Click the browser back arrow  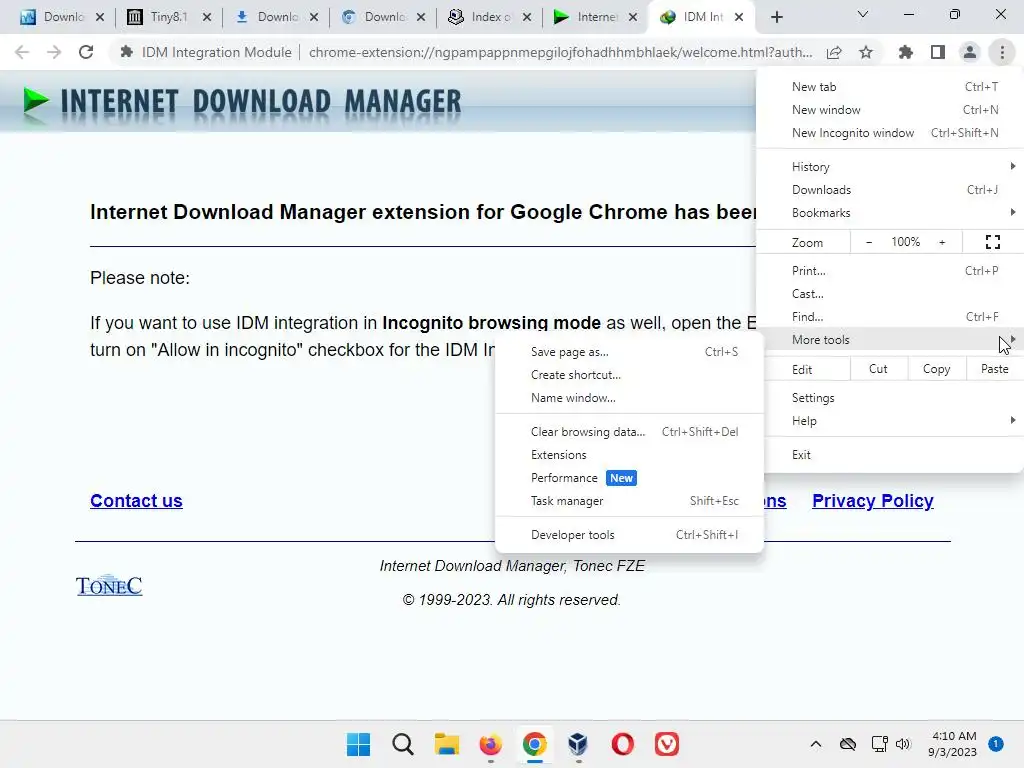22,52
